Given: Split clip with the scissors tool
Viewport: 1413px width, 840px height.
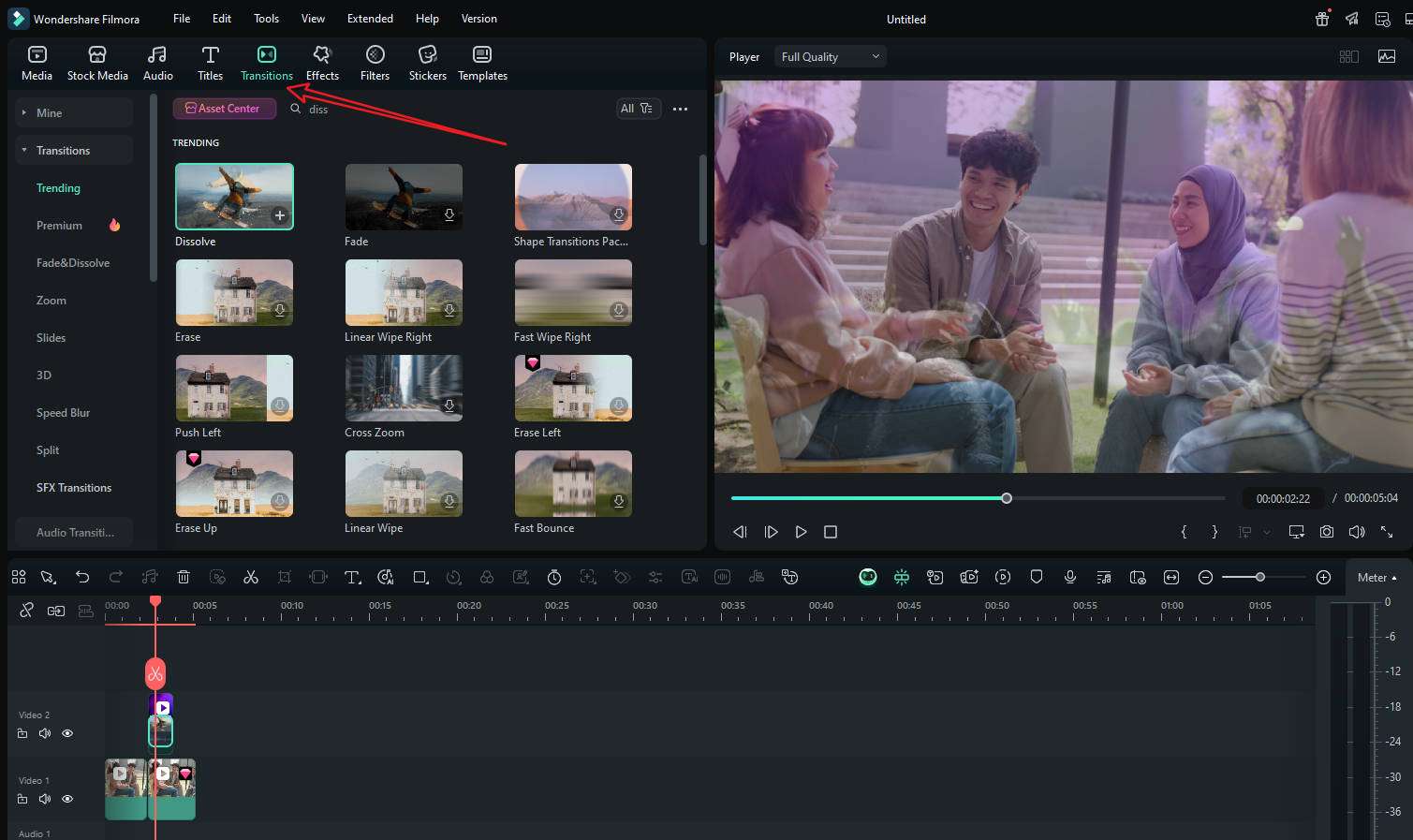Looking at the screenshot, I should point(251,577).
